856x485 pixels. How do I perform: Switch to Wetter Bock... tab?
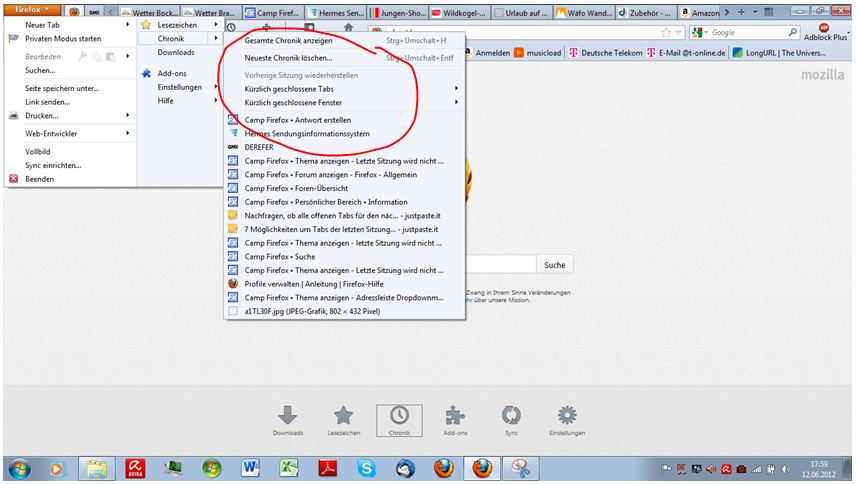tap(149, 12)
